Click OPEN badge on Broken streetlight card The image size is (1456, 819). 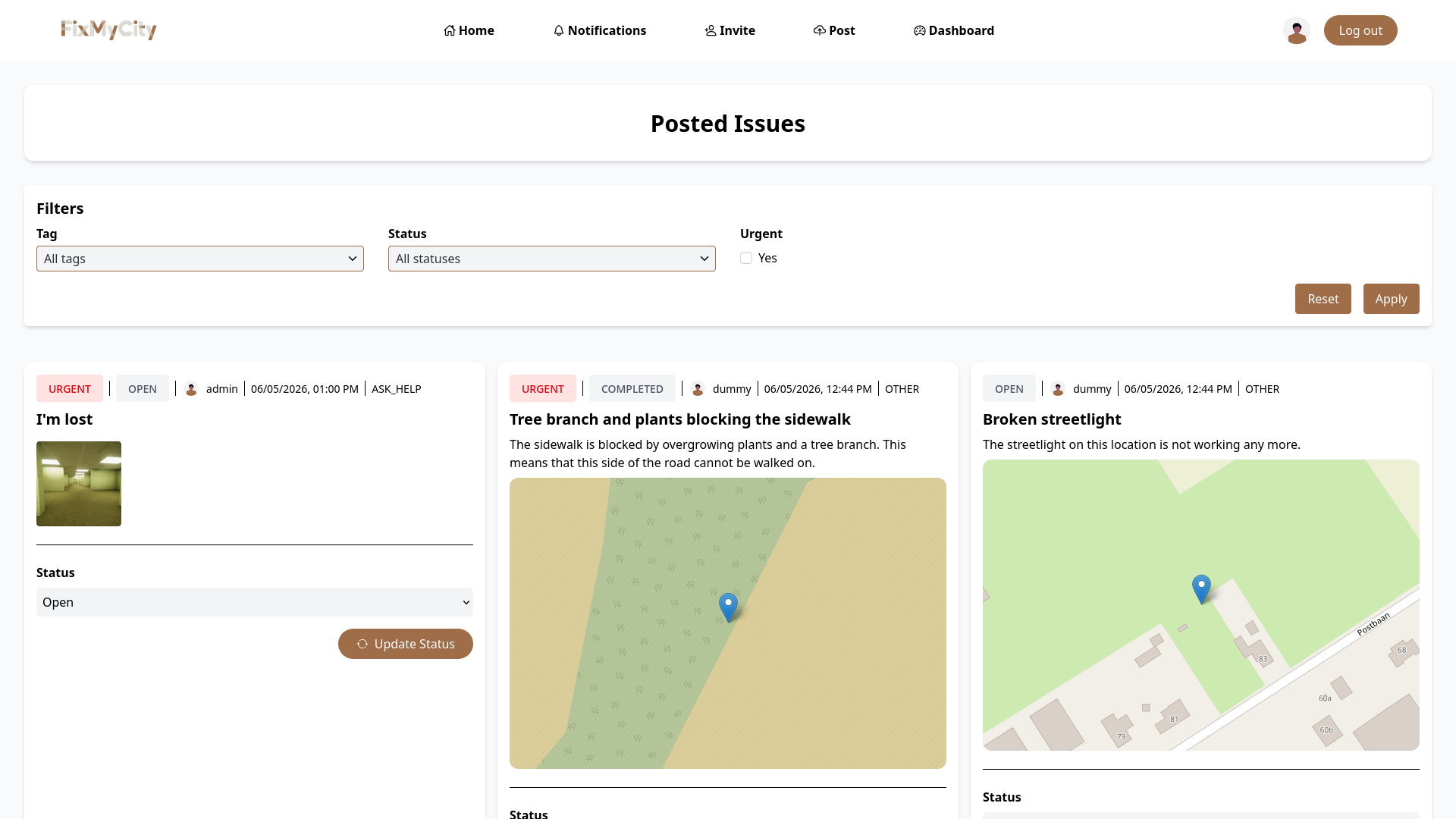click(1009, 389)
